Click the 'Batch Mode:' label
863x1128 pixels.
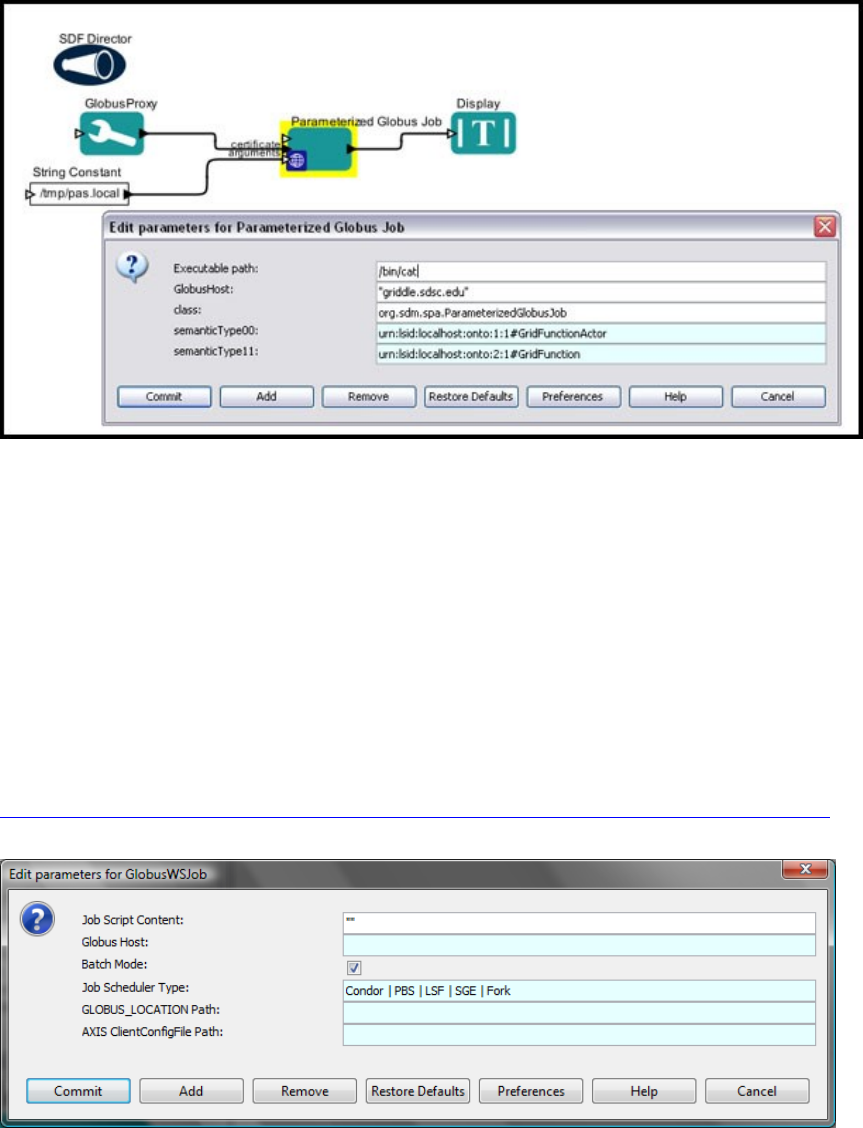click(114, 964)
